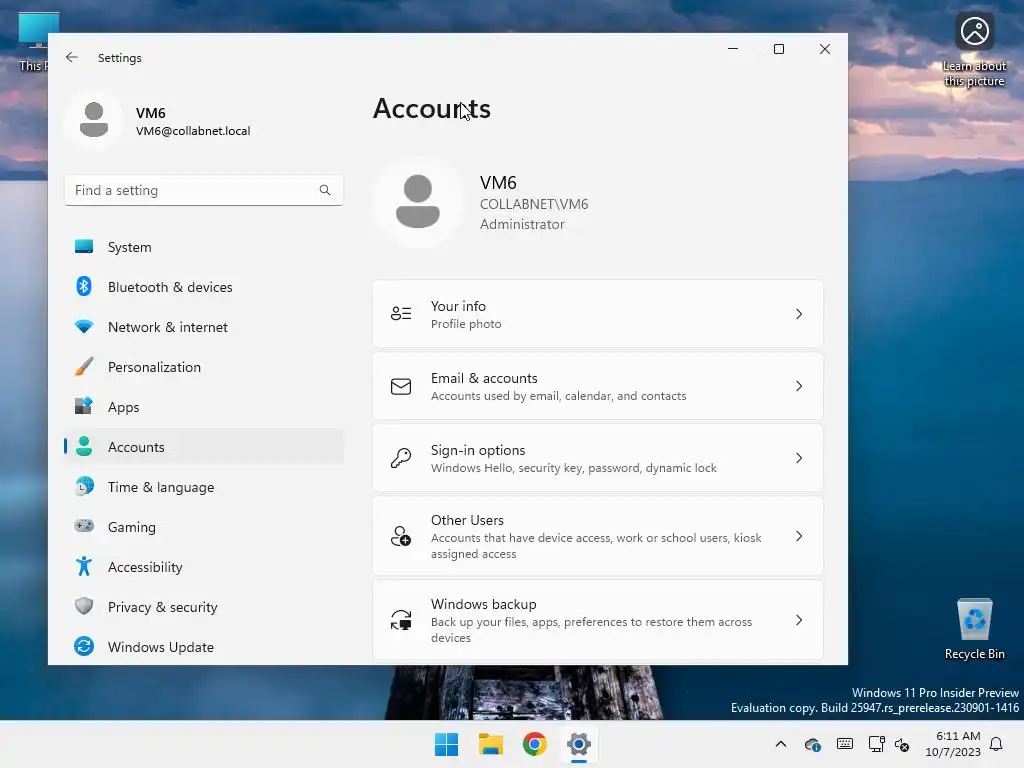Click the search magnifier icon
This screenshot has width=1024, height=768.
pyautogui.click(x=325, y=190)
